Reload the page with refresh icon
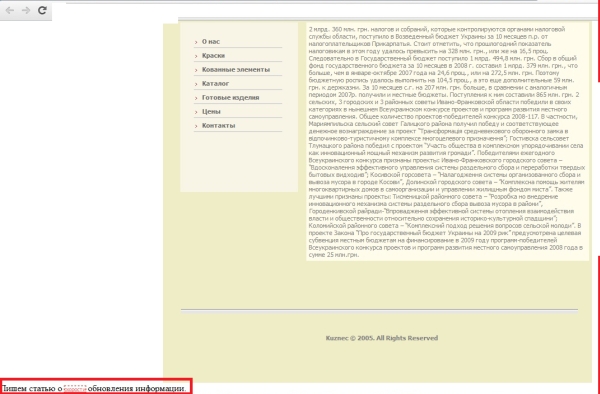The width and height of the screenshot is (600, 394). pyautogui.click(x=42, y=10)
